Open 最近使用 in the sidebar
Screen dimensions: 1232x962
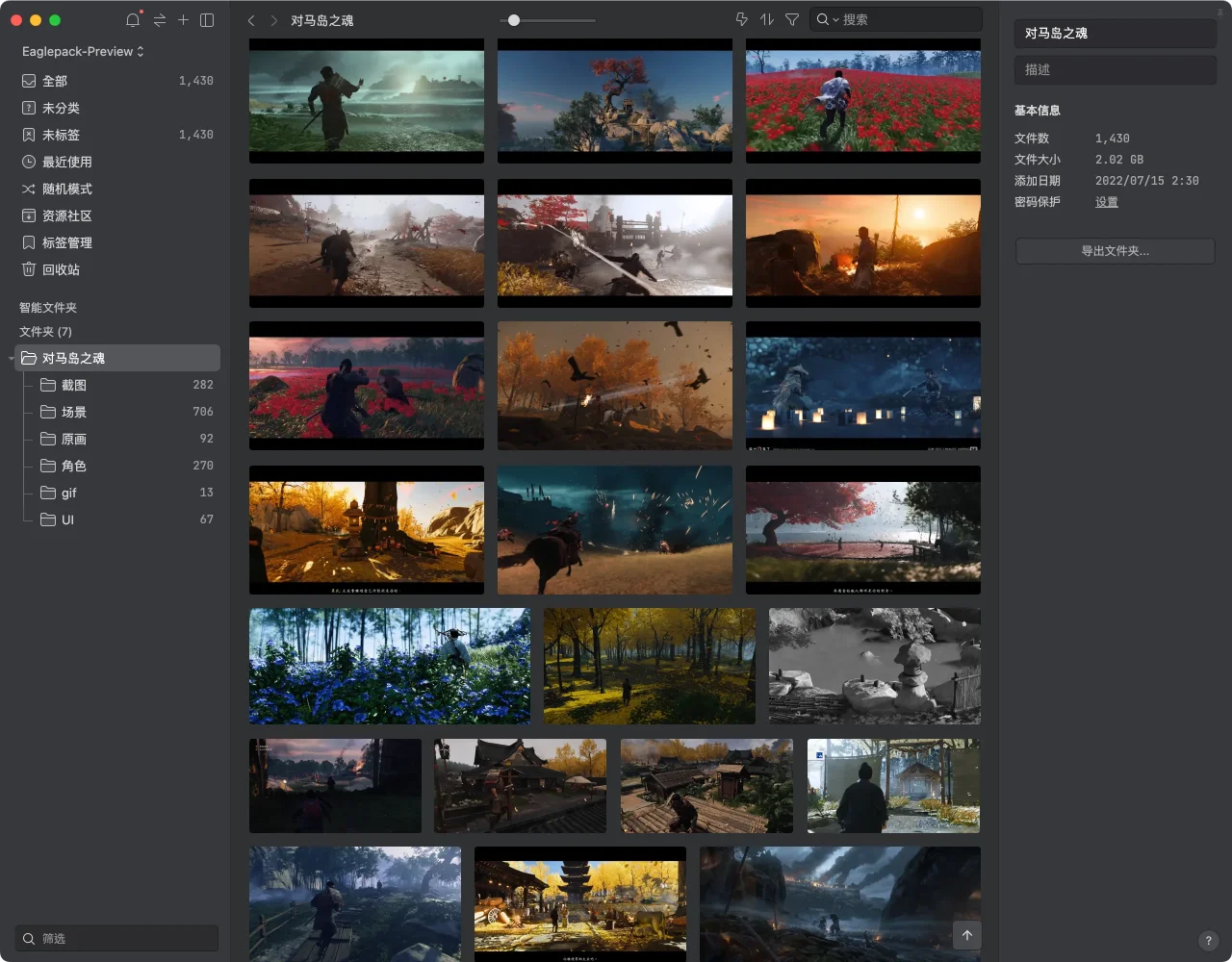[117, 162]
